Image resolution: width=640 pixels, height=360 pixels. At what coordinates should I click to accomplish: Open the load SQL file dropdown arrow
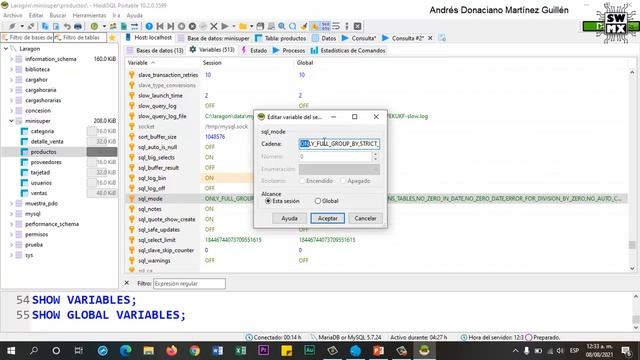click(251, 26)
